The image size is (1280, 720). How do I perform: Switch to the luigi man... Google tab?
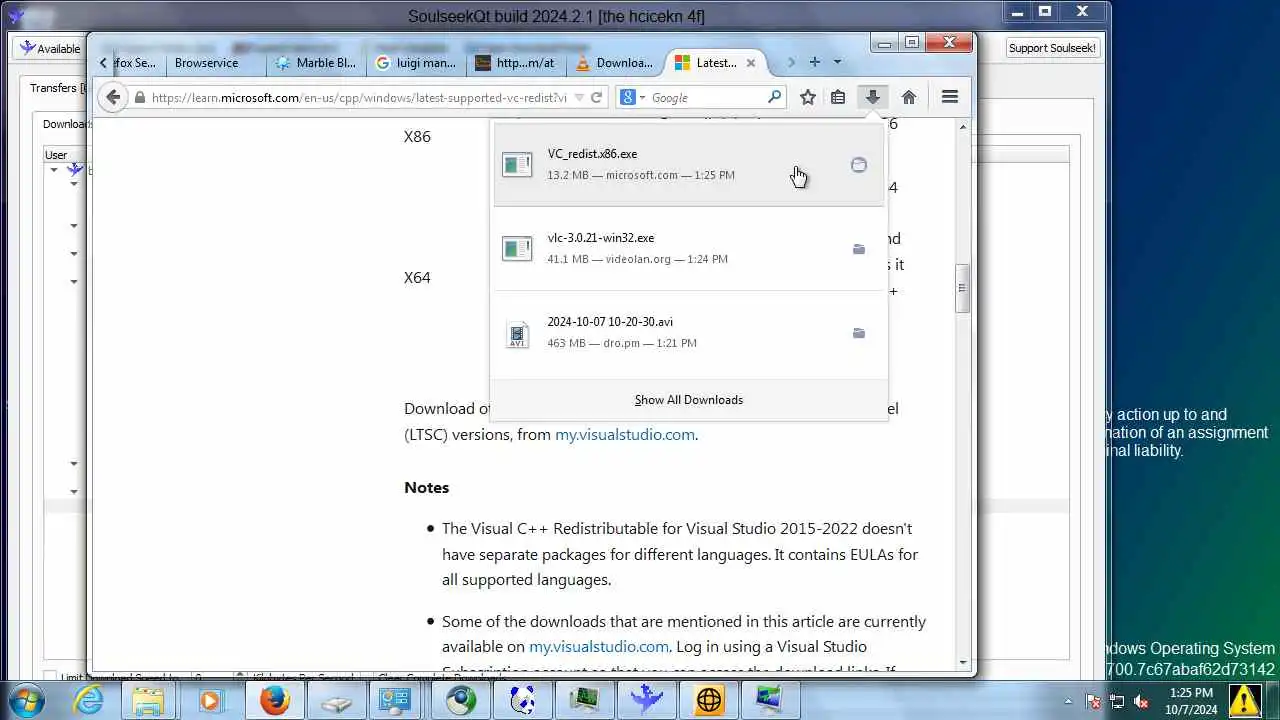click(417, 63)
